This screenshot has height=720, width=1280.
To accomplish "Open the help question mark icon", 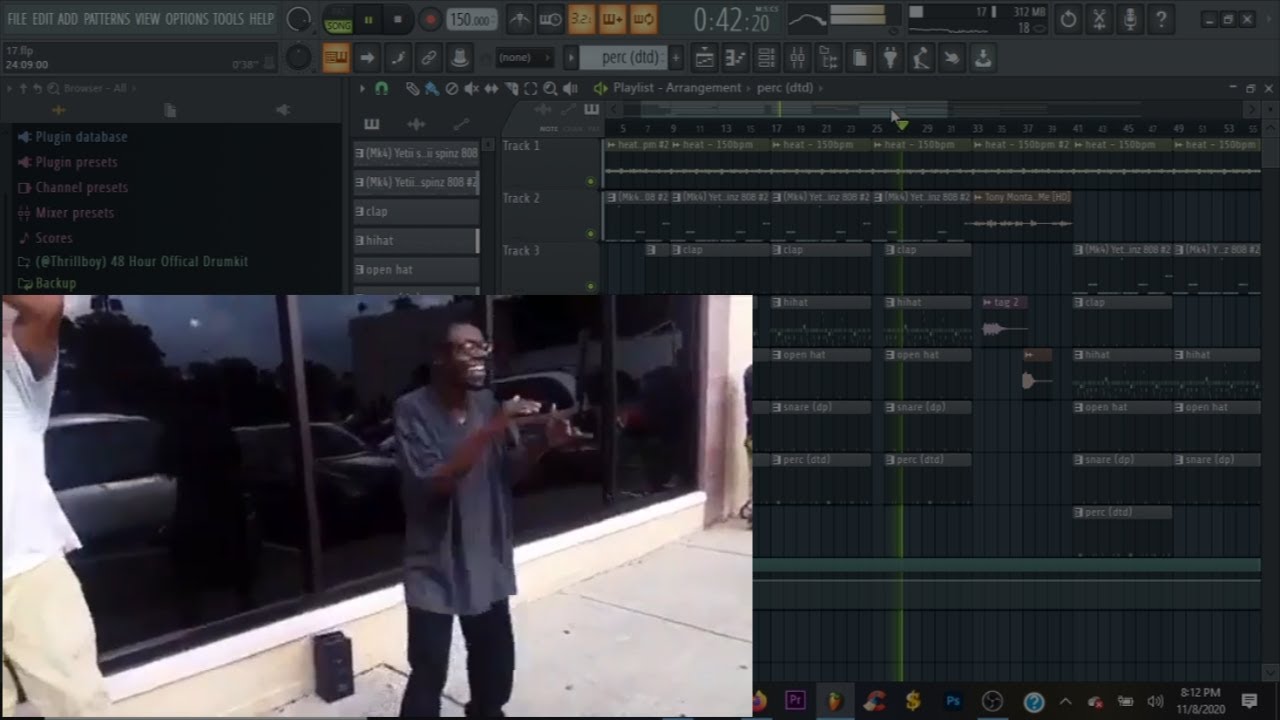I will click(x=1161, y=19).
